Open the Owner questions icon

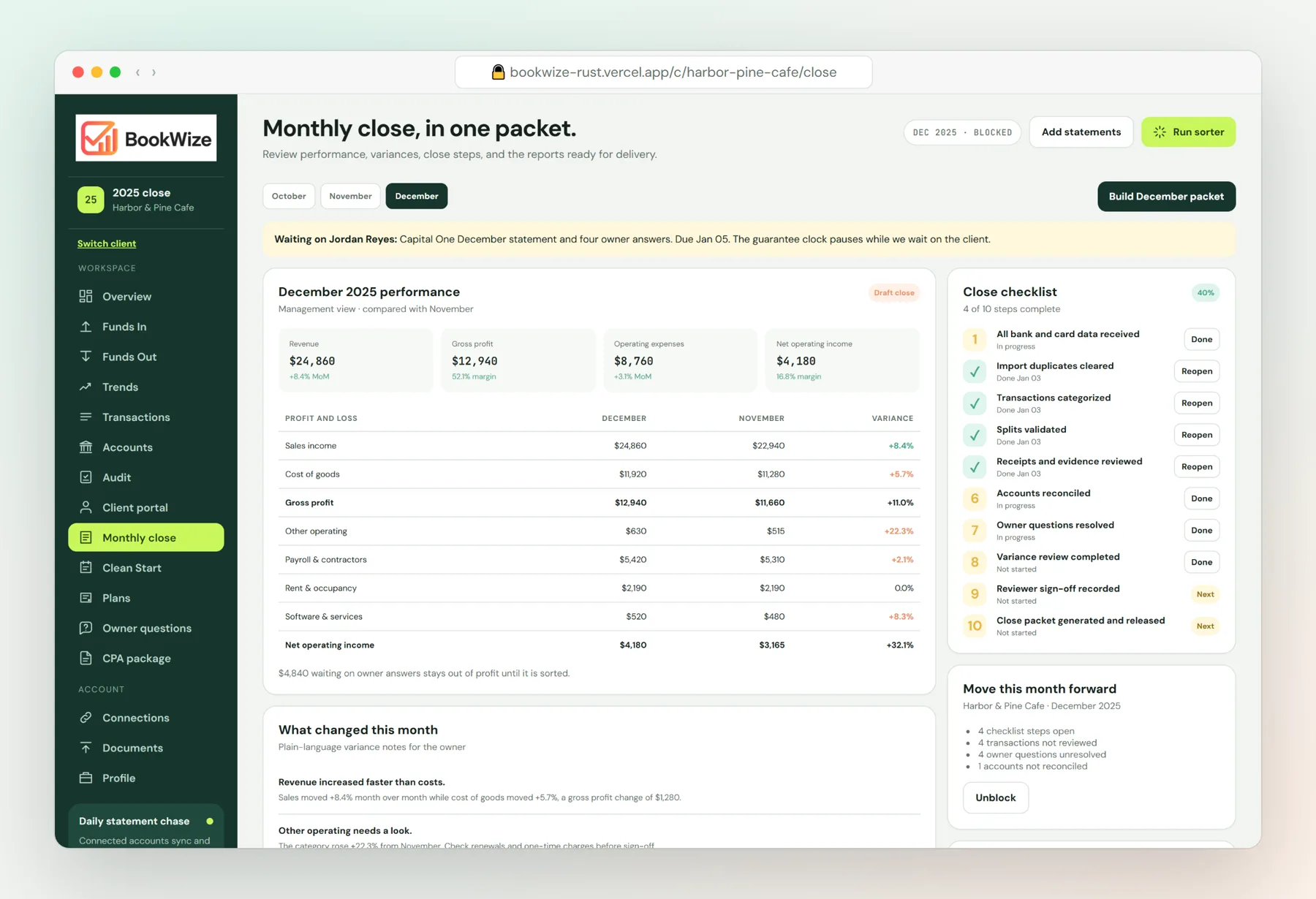coord(86,628)
